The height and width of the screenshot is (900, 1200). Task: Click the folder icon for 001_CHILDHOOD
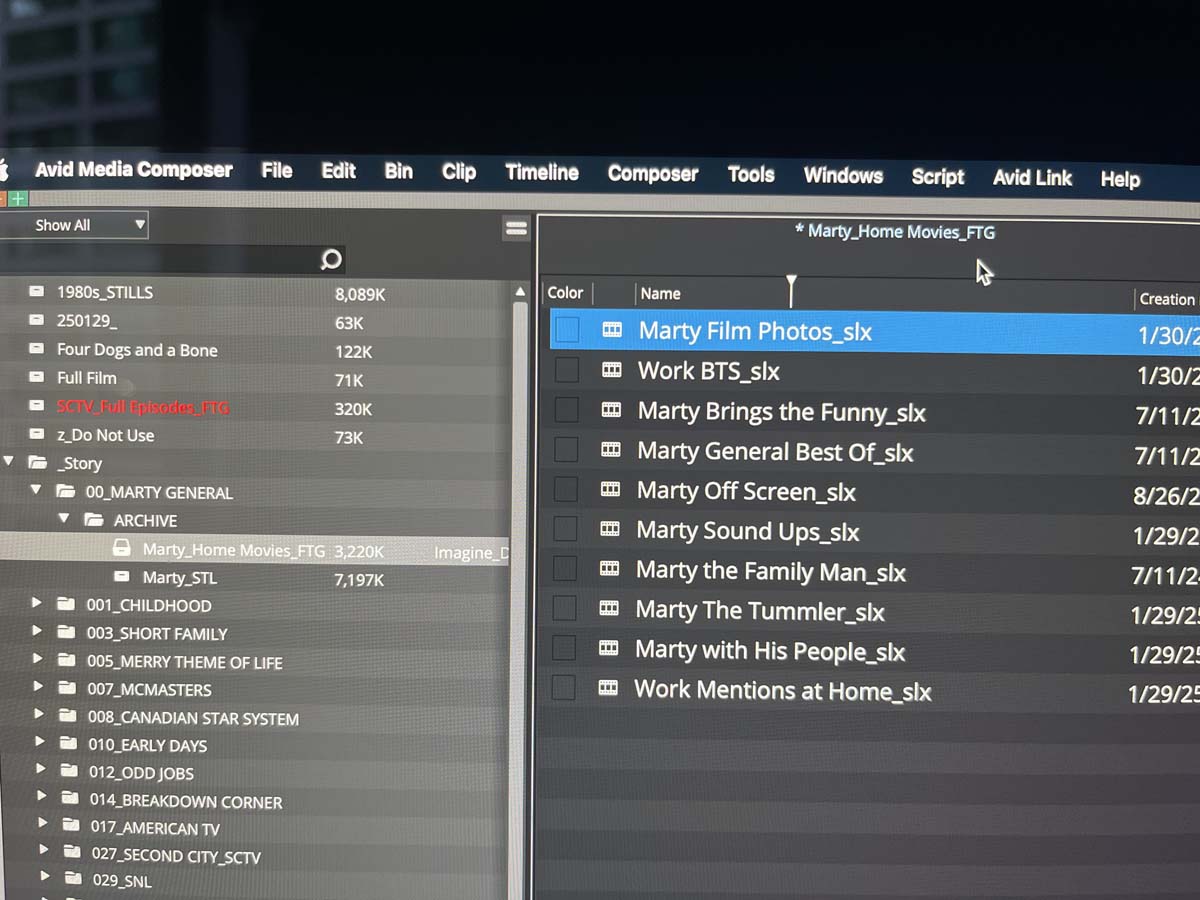tap(67, 604)
